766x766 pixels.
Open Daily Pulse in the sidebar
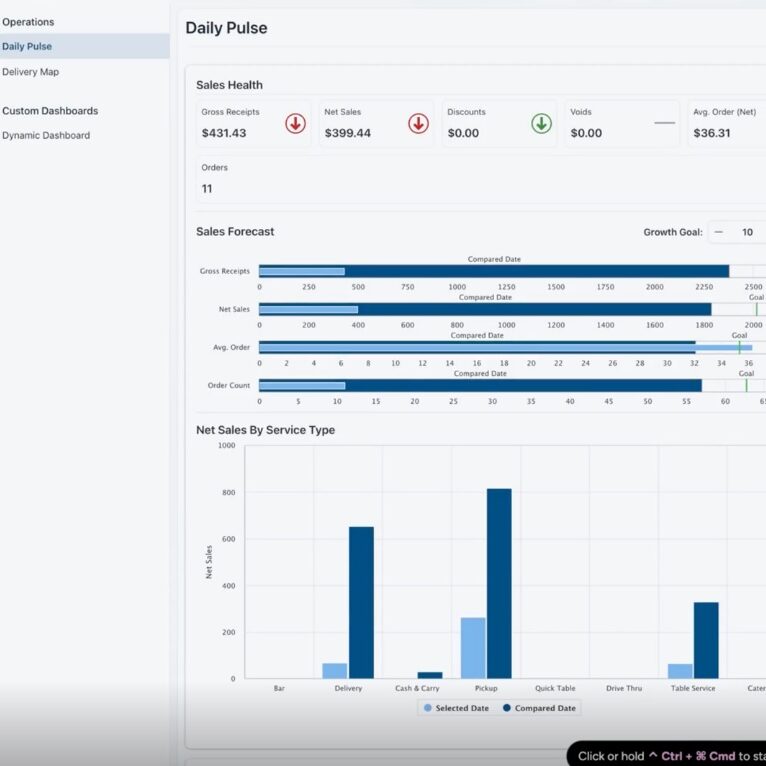click(x=27, y=46)
